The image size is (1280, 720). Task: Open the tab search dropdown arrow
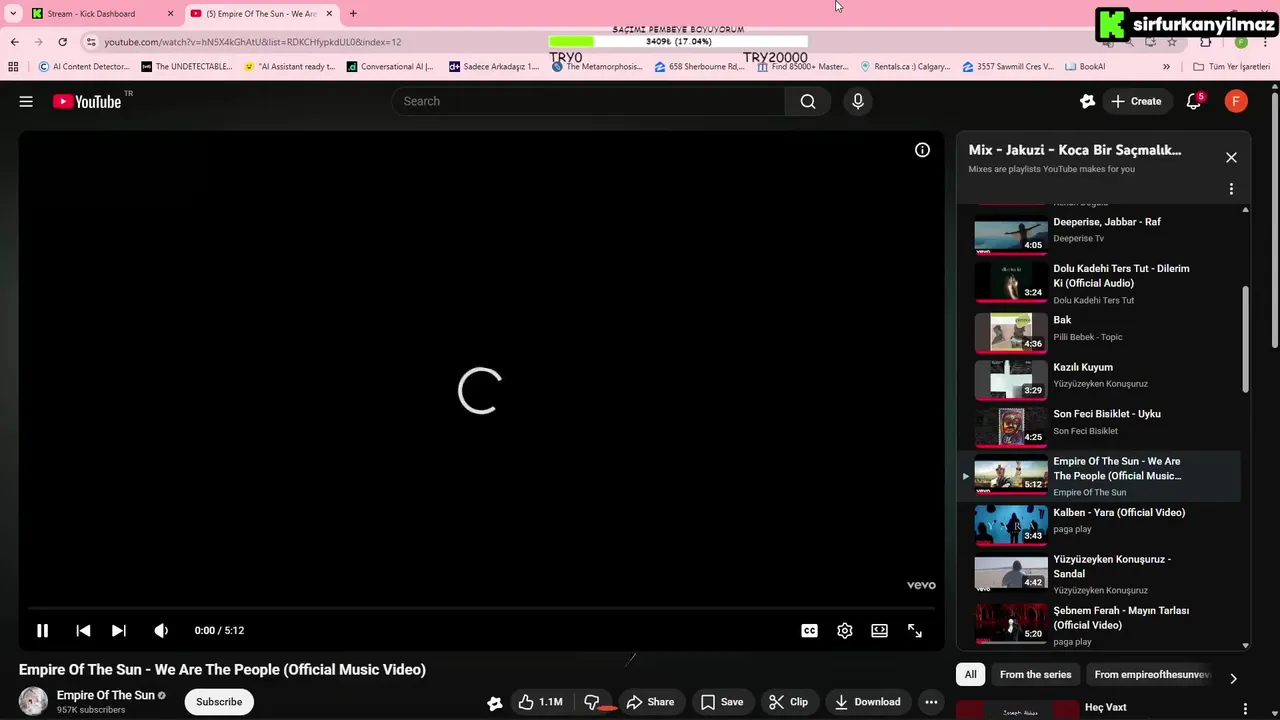tap(13, 14)
